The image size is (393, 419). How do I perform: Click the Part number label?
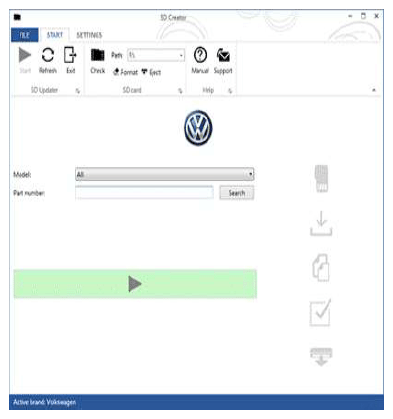pyautogui.click(x=29, y=193)
